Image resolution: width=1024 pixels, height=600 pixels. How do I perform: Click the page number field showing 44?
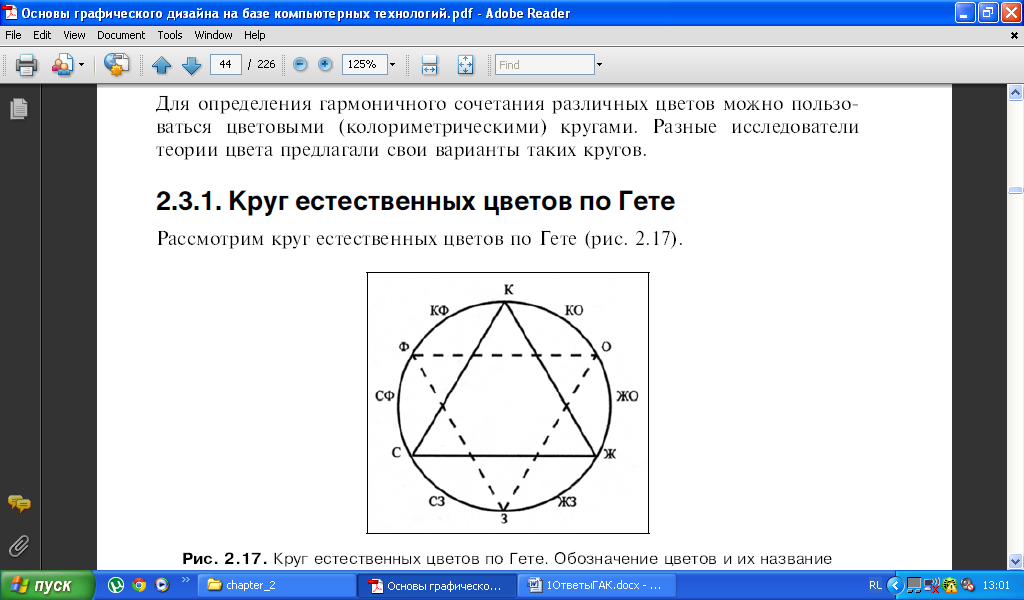(x=226, y=64)
